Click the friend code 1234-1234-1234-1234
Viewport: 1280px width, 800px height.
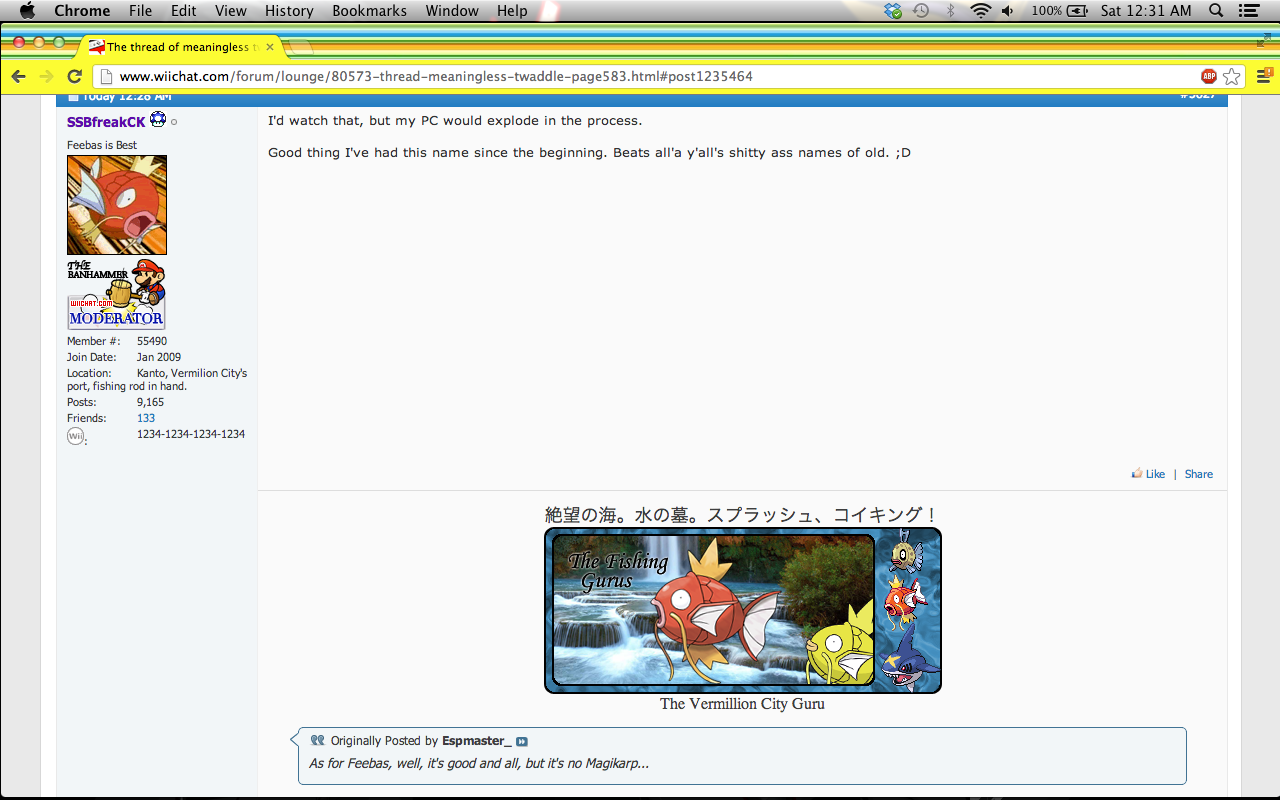(x=191, y=434)
